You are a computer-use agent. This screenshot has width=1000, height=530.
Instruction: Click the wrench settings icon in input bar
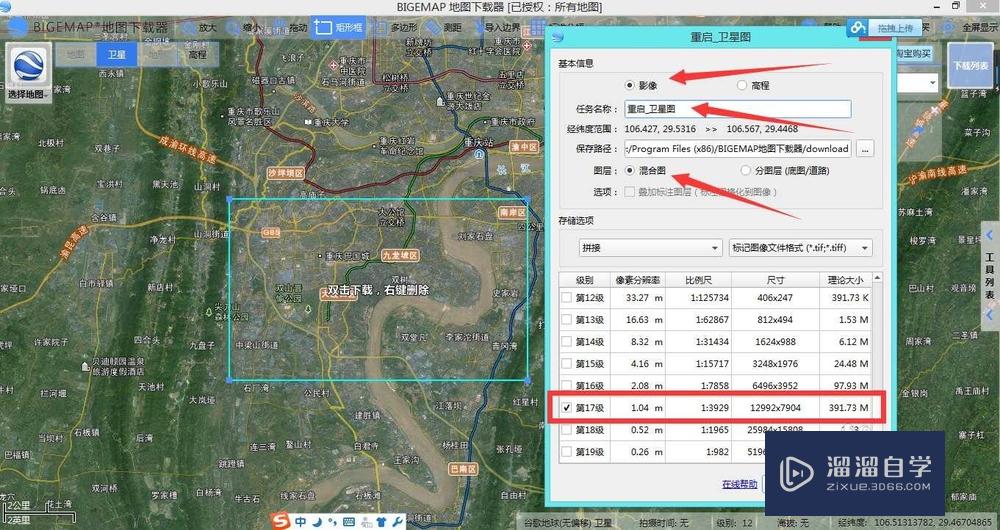tap(398, 522)
